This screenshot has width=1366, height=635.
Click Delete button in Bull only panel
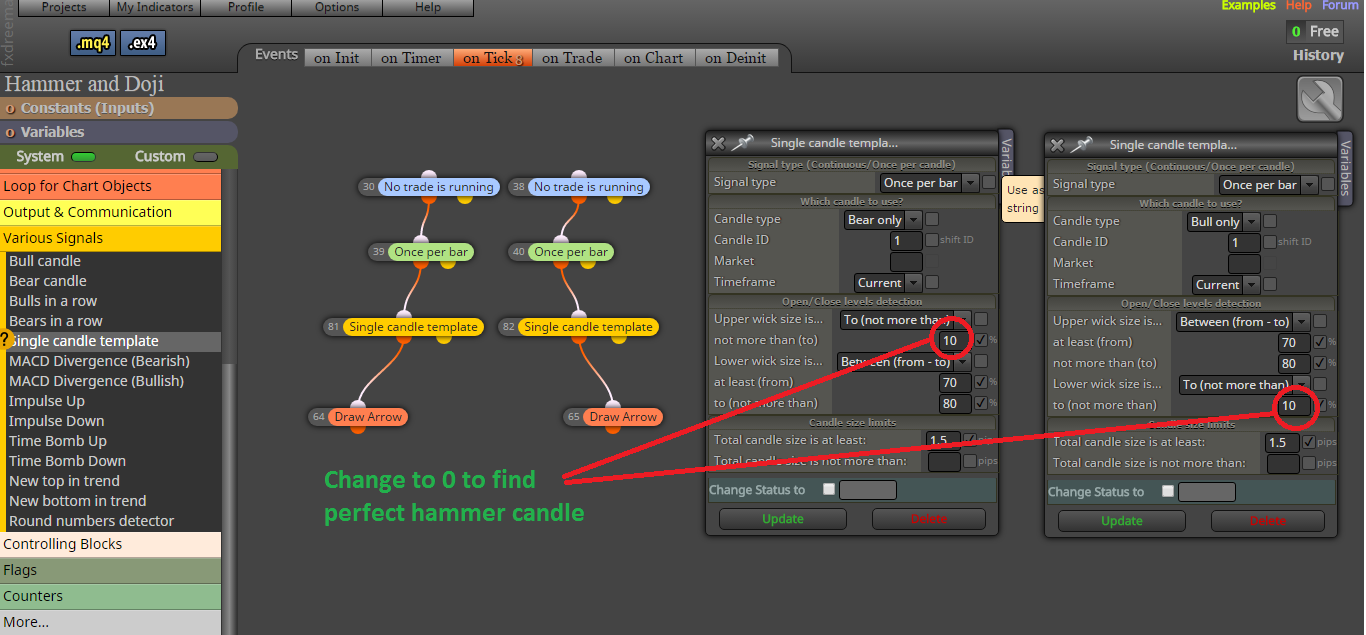(x=1268, y=521)
